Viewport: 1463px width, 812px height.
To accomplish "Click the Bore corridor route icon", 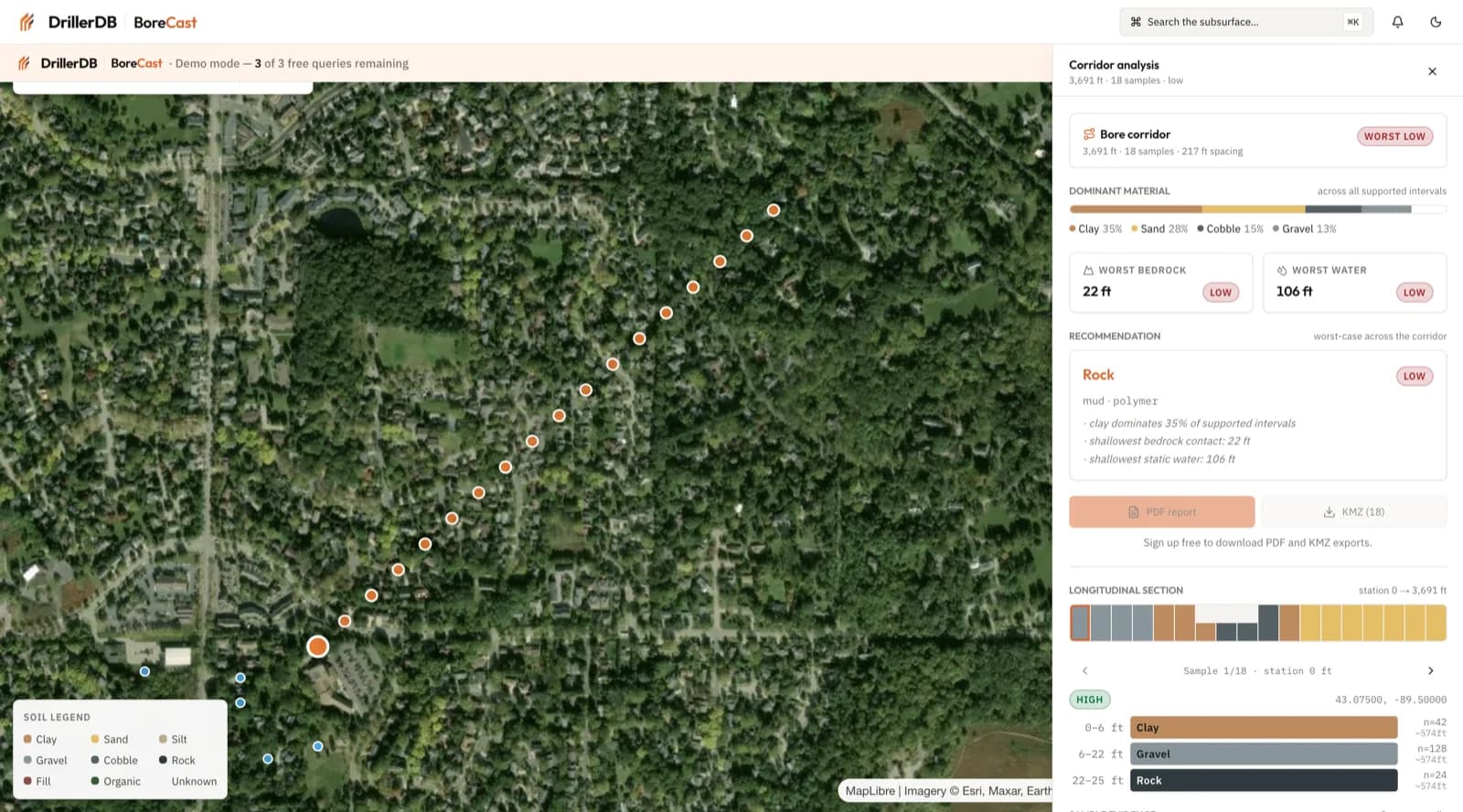I will [x=1089, y=134].
